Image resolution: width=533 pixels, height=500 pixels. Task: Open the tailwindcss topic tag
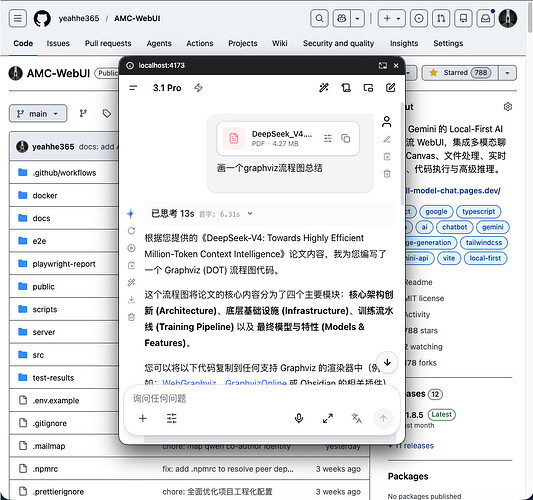[484, 243]
